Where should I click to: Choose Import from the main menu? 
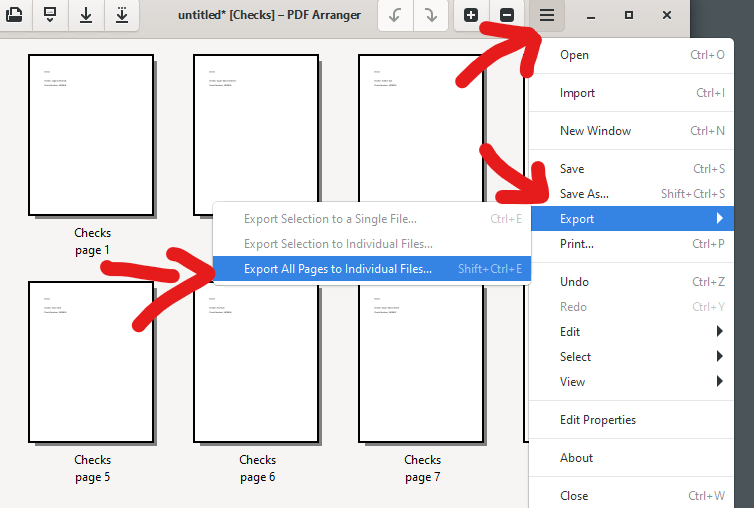coord(632,93)
